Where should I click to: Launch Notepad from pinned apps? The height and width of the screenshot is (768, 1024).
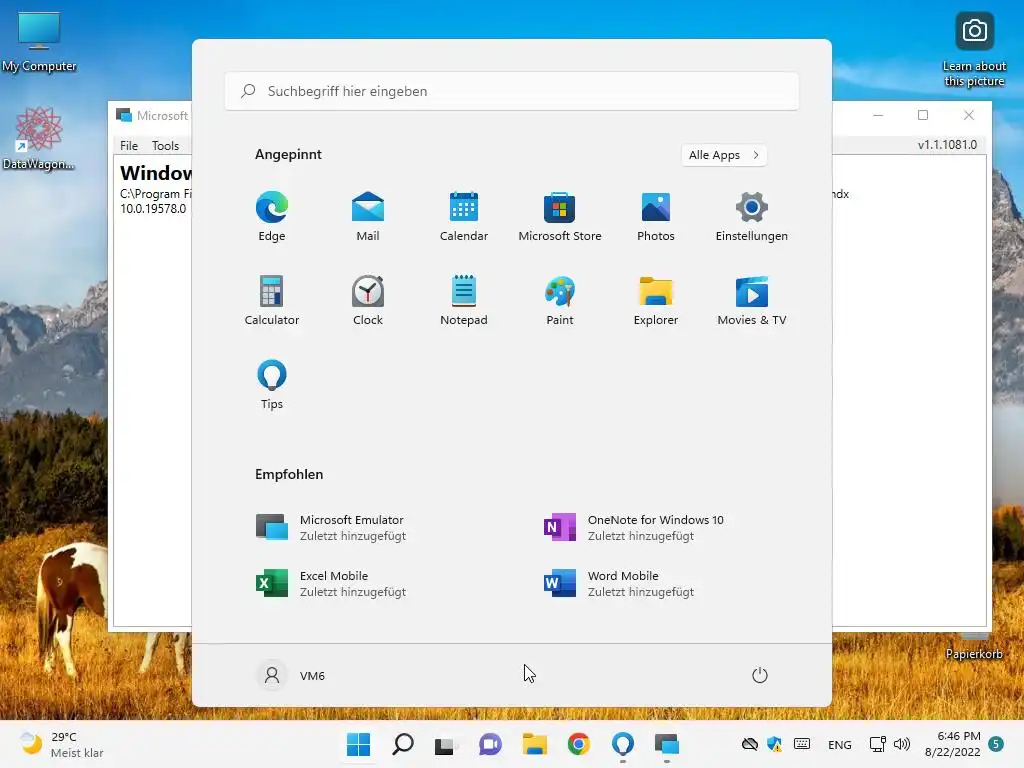coord(464,300)
